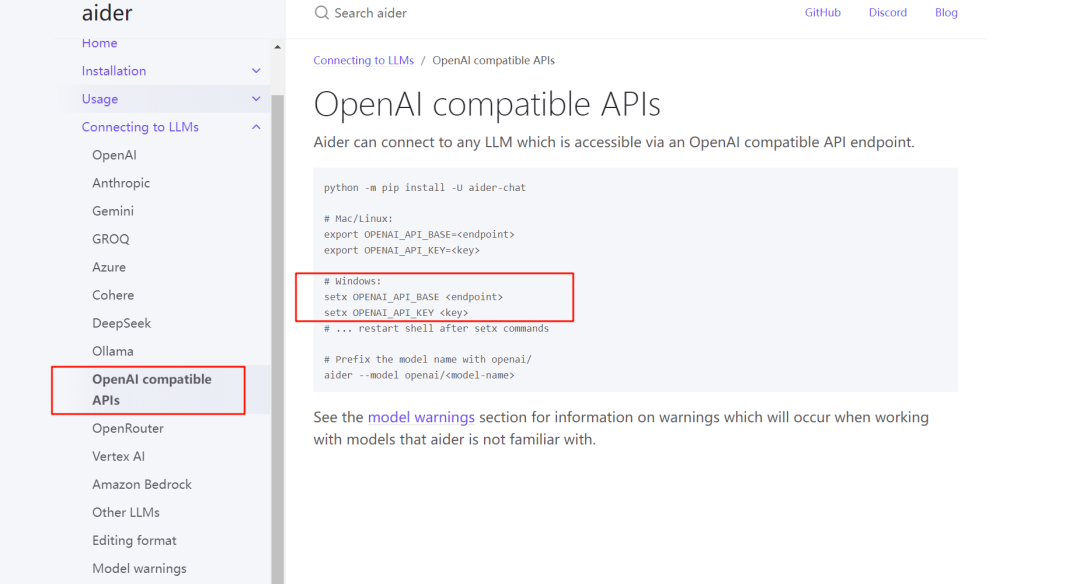Click the aider site title
Viewport: 1080px width, 584px height.
[107, 12]
